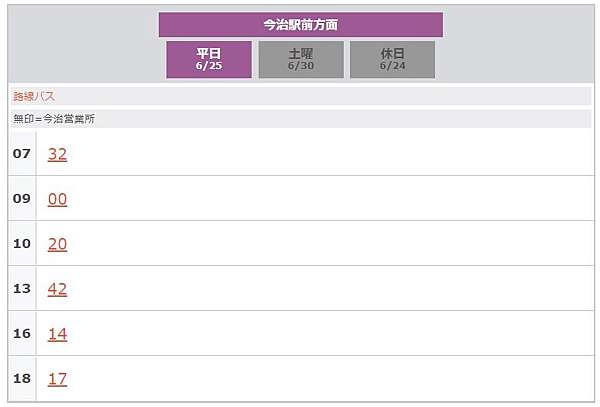Open the 07:32 departure link

click(57, 154)
